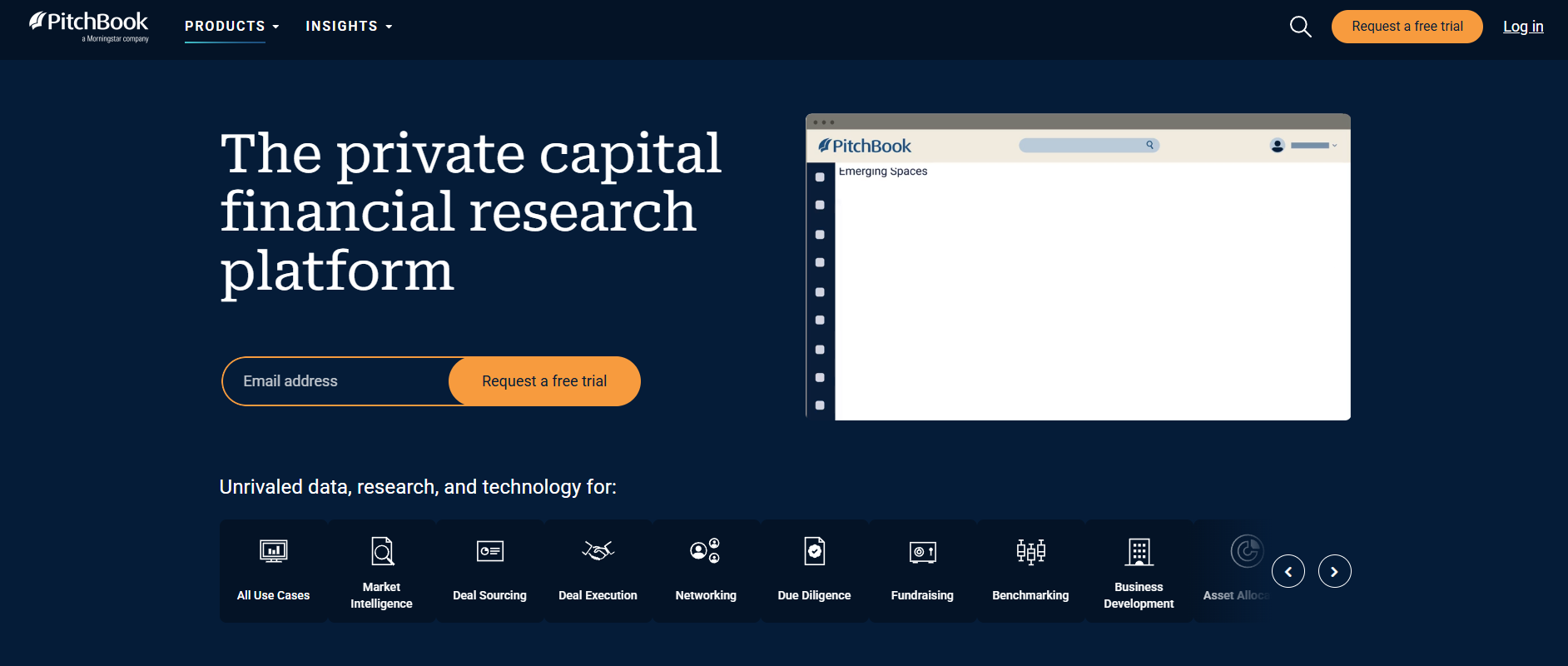Click the header Request a free trial button

tap(1407, 27)
